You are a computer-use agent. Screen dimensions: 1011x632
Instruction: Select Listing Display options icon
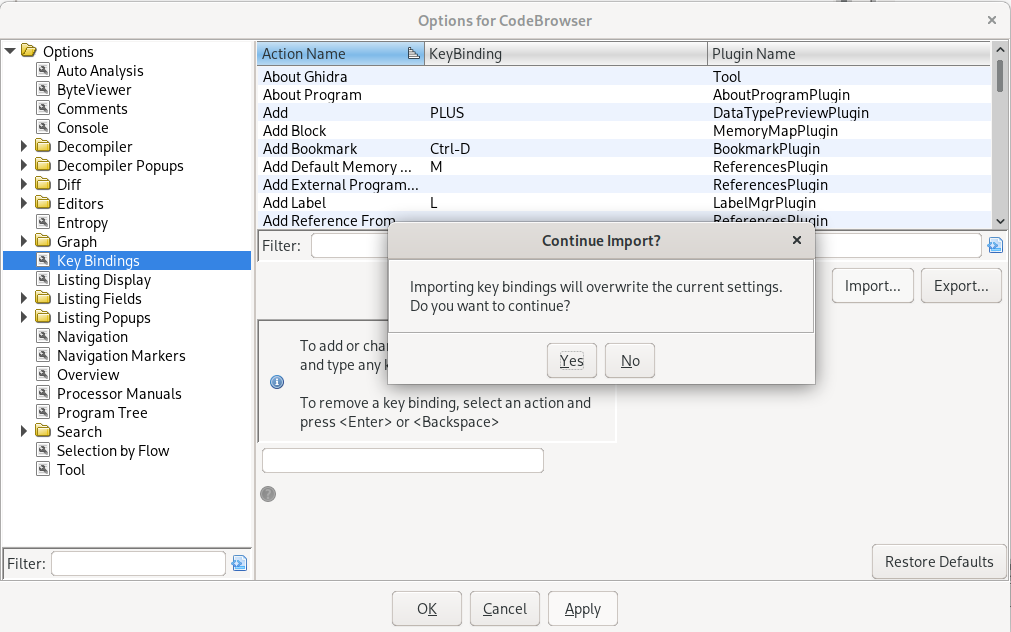coord(43,279)
